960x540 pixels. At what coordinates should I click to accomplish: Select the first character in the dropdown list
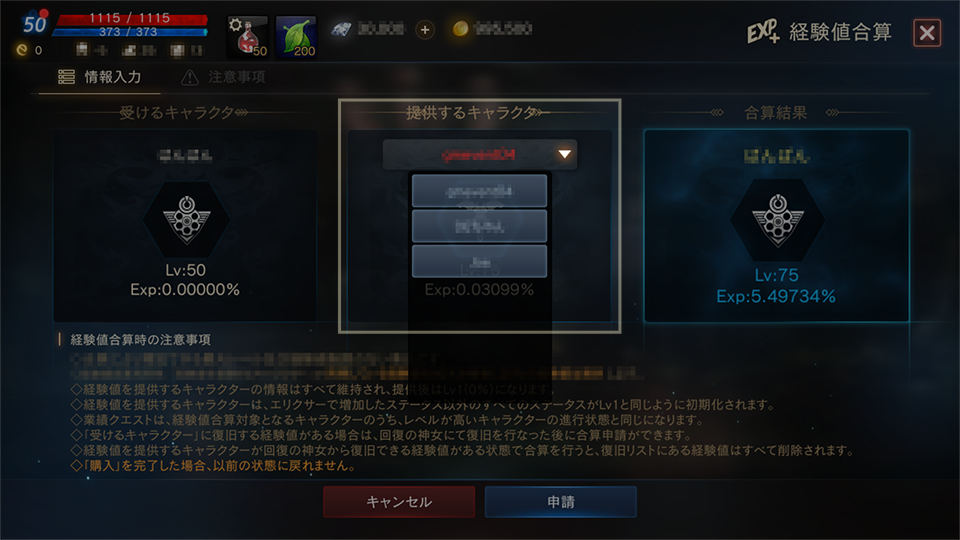[x=479, y=192]
